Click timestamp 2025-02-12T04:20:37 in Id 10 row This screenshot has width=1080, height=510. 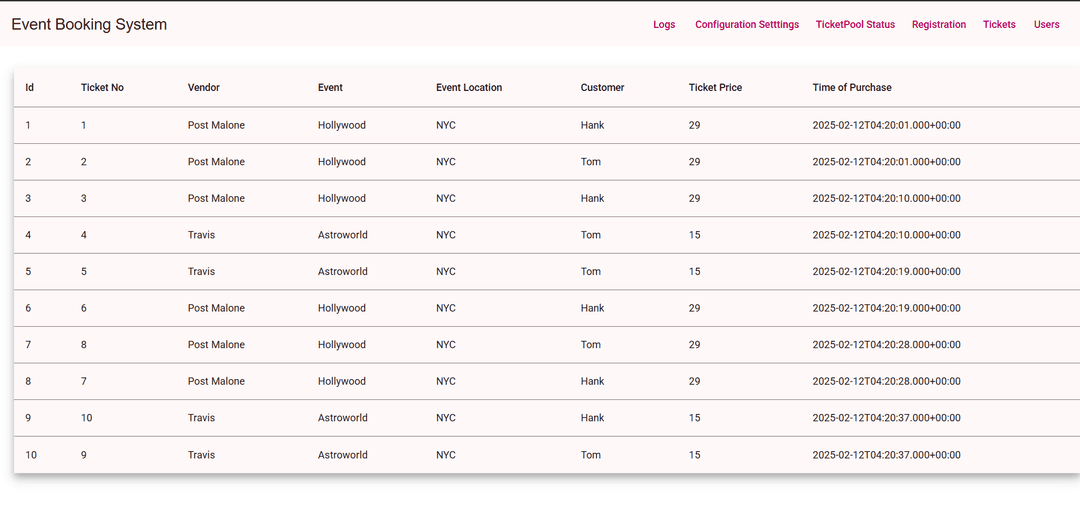point(886,455)
